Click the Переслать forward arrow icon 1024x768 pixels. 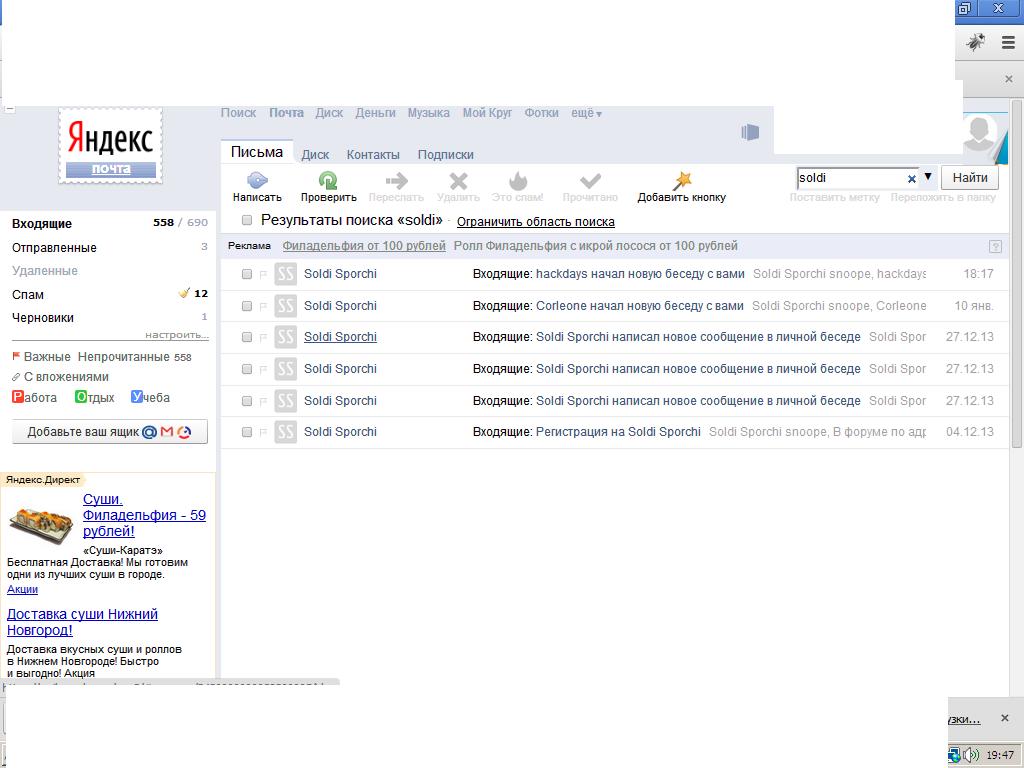396,180
